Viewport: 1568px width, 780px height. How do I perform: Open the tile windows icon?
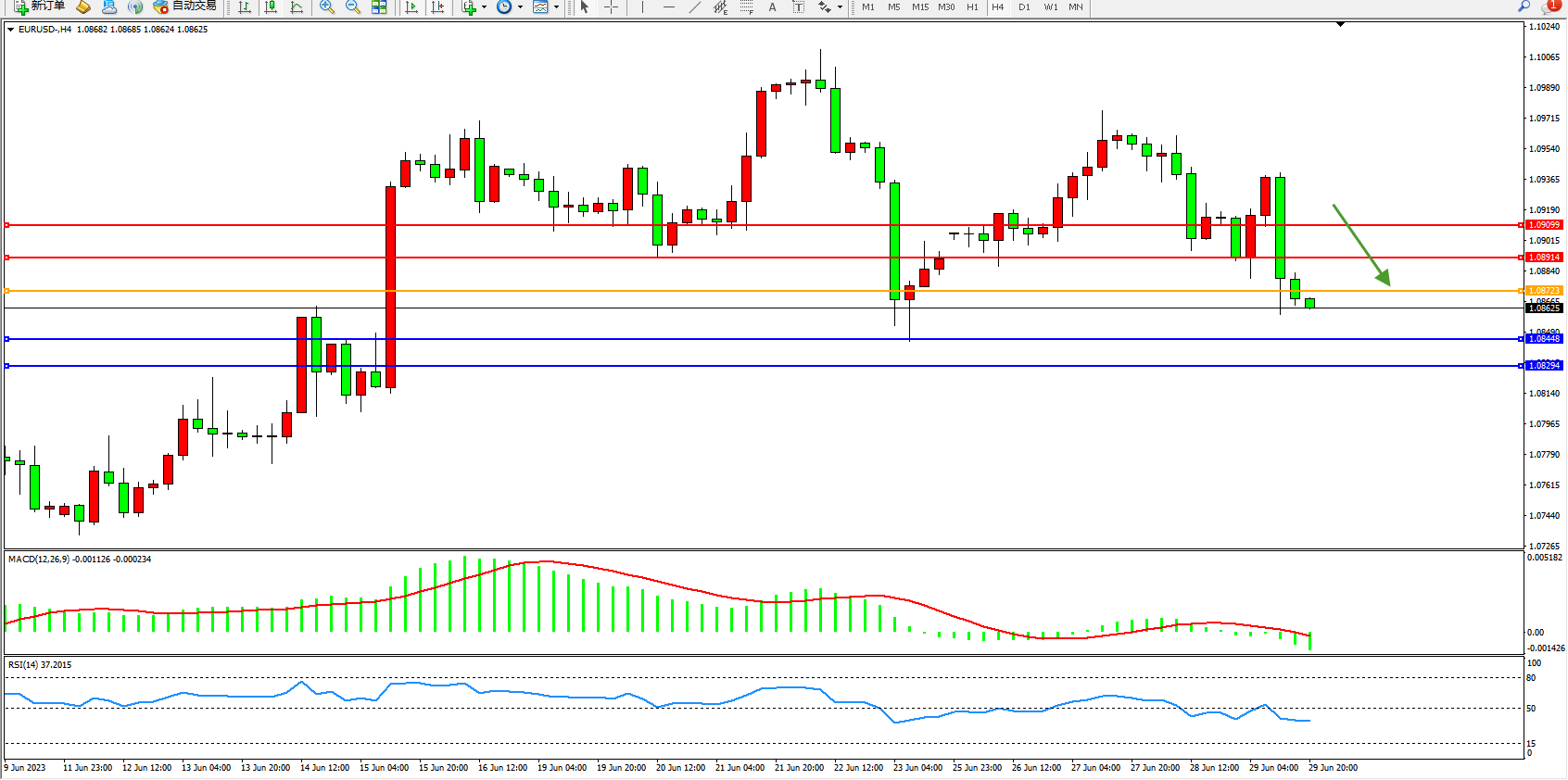(x=379, y=6)
